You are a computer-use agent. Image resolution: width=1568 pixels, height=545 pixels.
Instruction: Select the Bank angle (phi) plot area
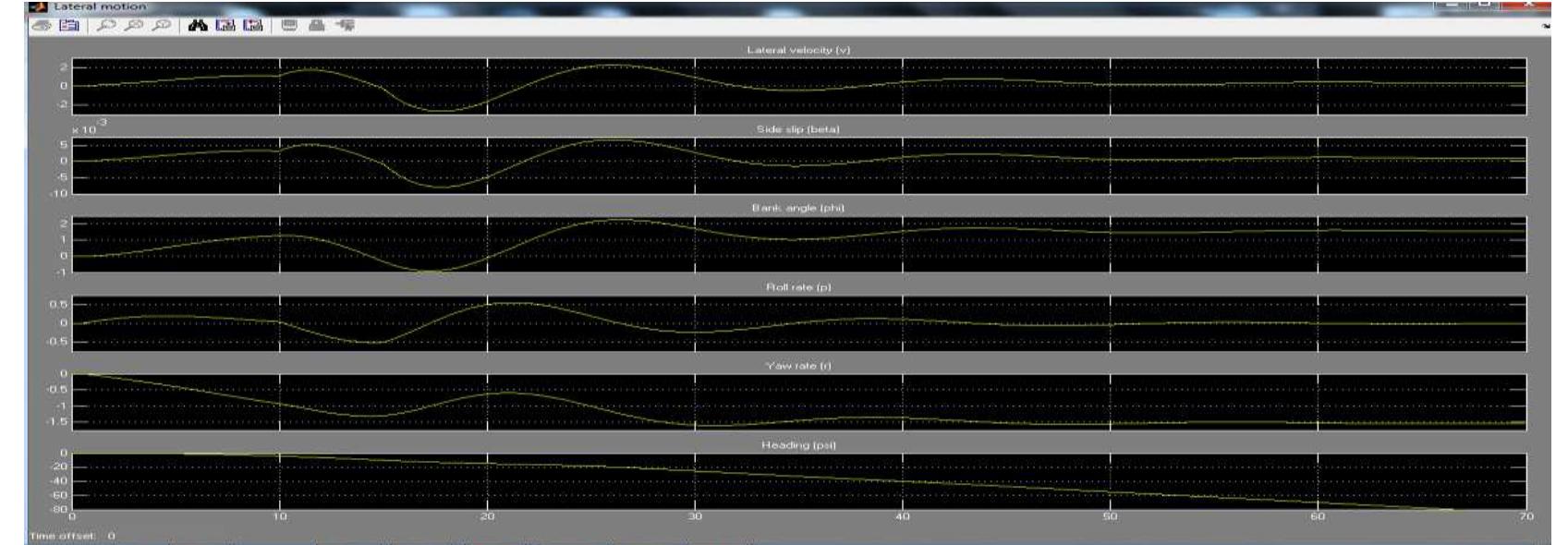click(799, 245)
